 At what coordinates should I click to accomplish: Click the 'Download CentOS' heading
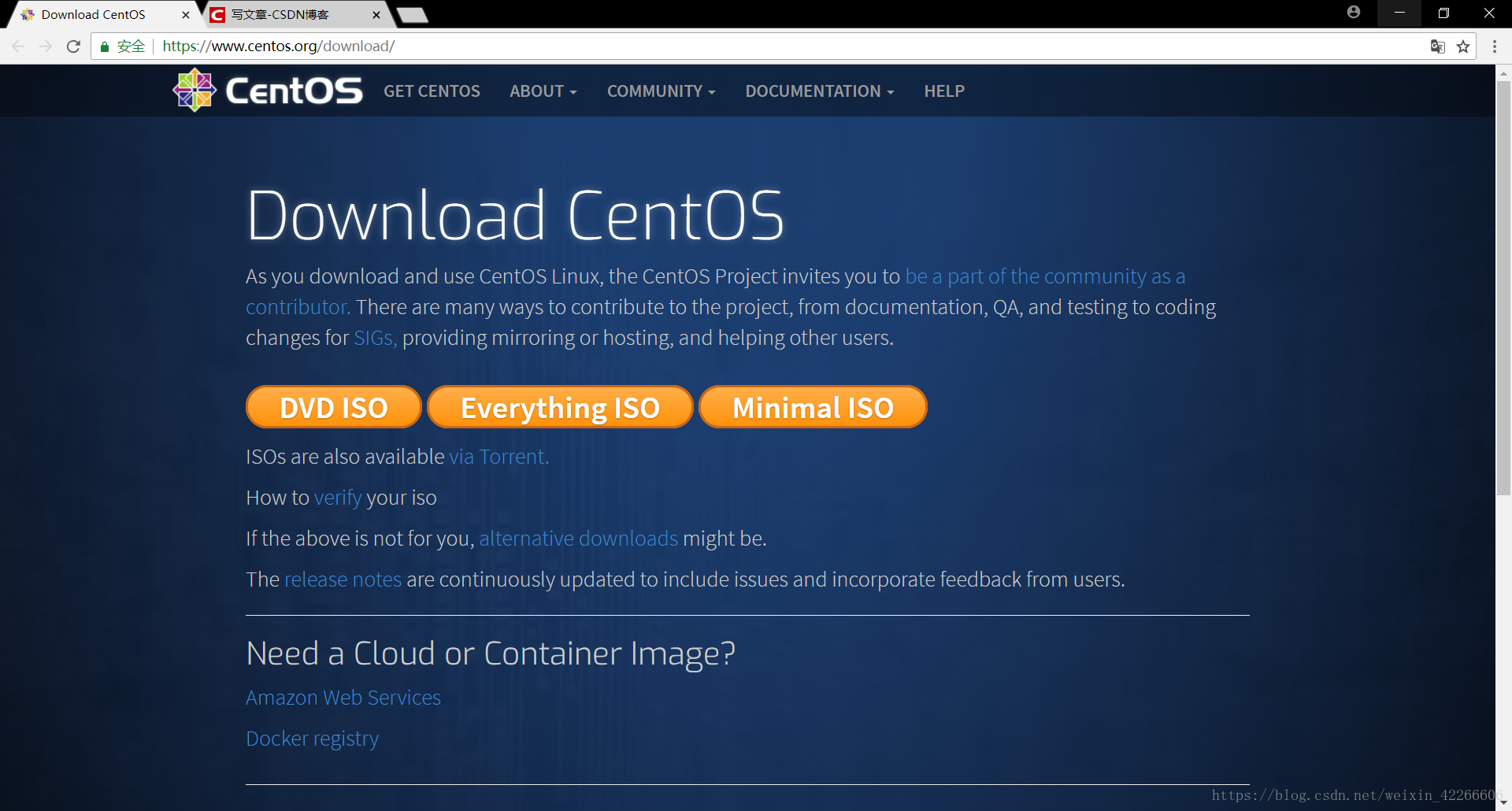(x=516, y=215)
